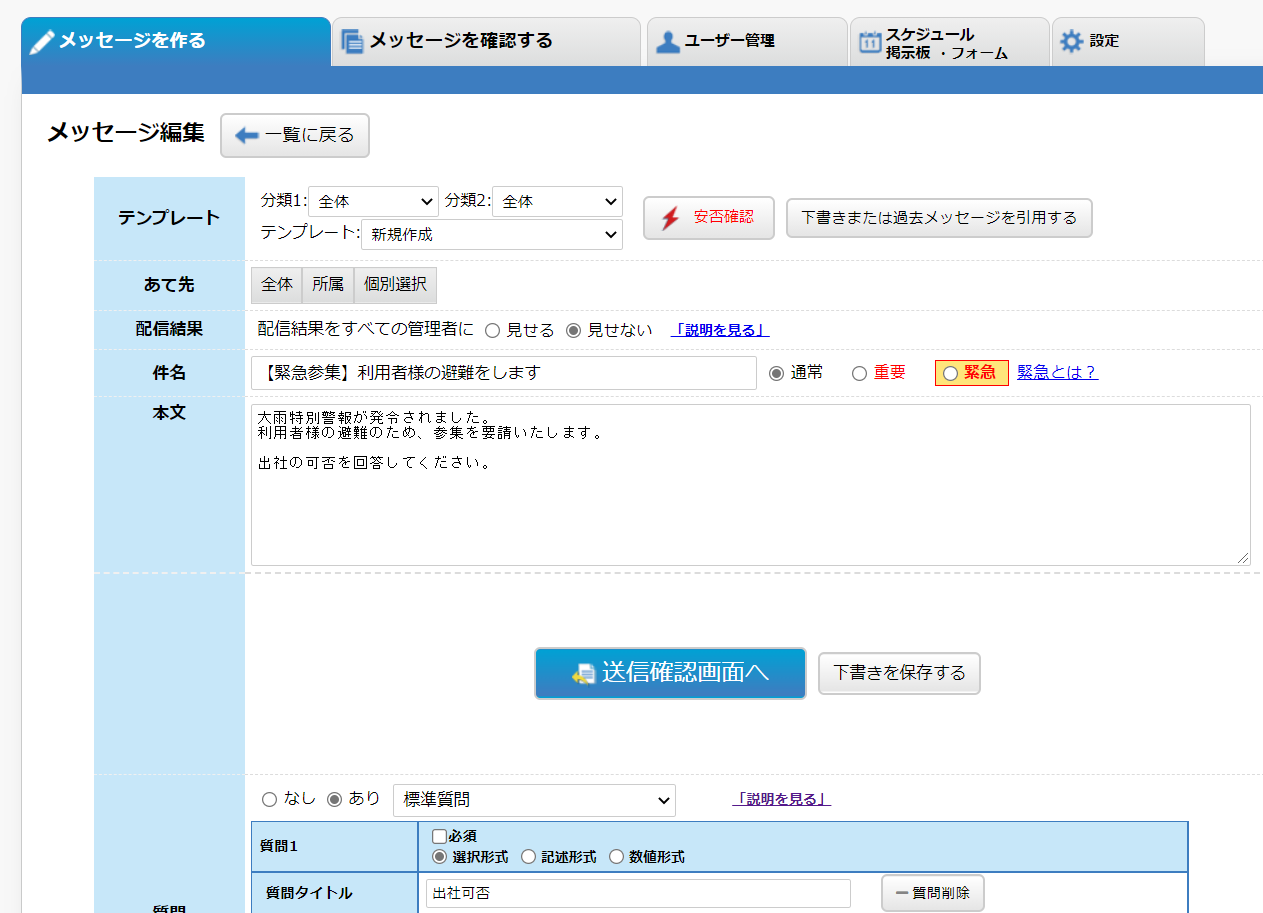Click into the 質問タイトル input field
1263x913 pixels.
point(638,893)
